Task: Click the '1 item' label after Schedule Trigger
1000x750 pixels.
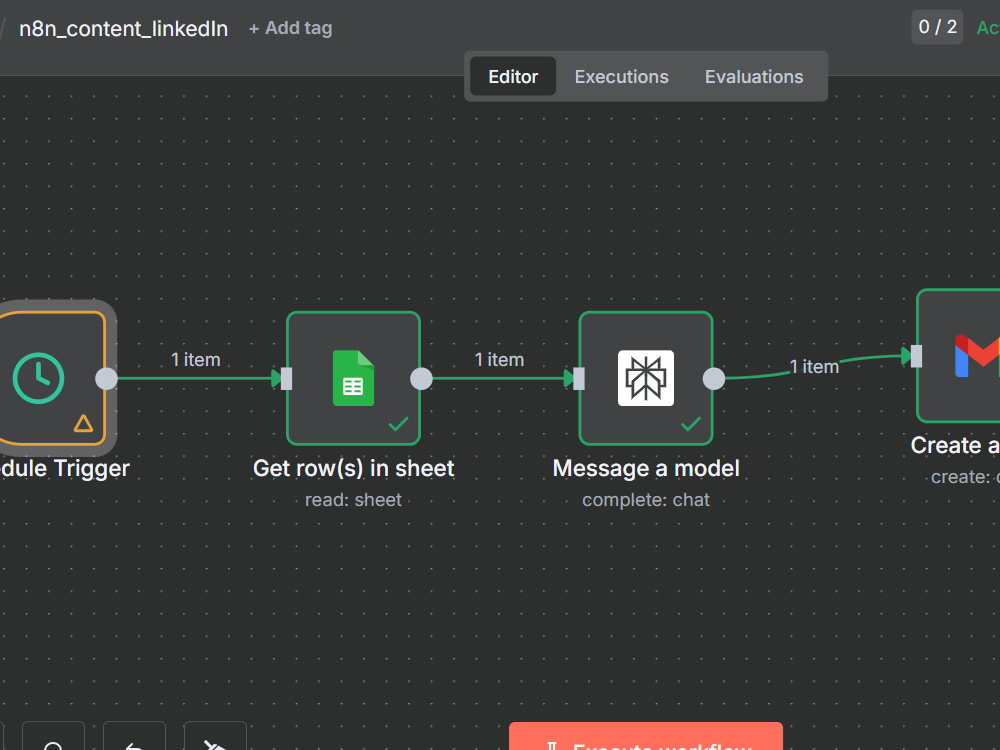Action: pos(195,360)
